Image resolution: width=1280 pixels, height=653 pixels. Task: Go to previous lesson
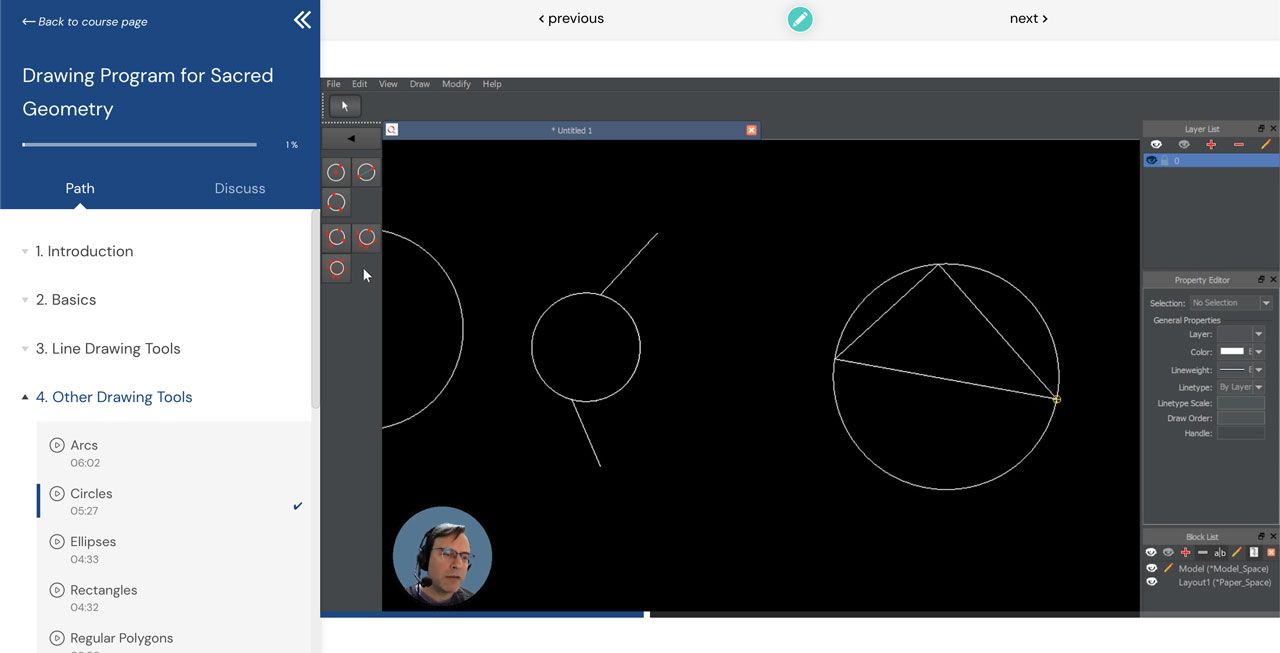[571, 18]
